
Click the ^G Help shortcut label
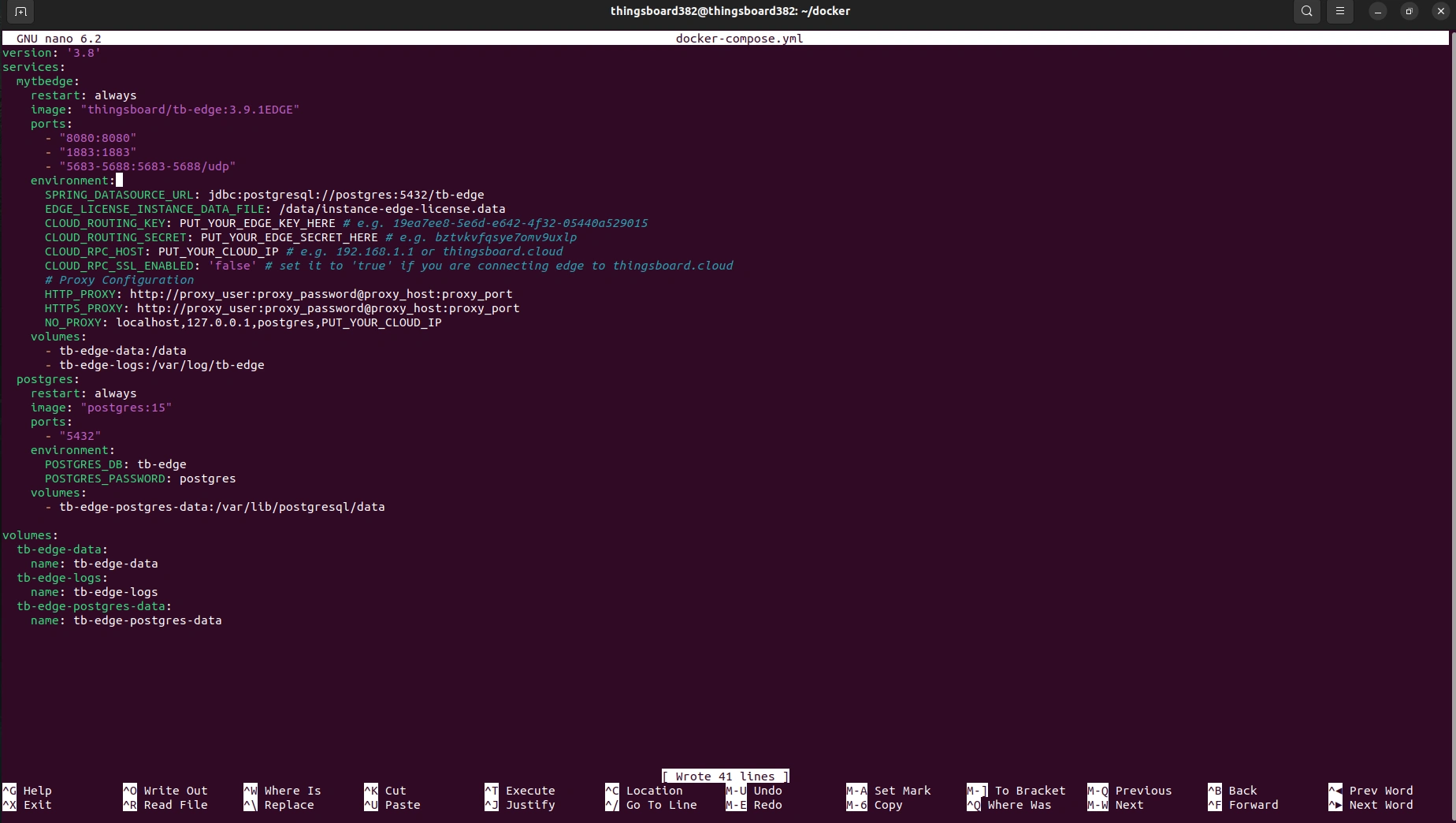pos(28,791)
